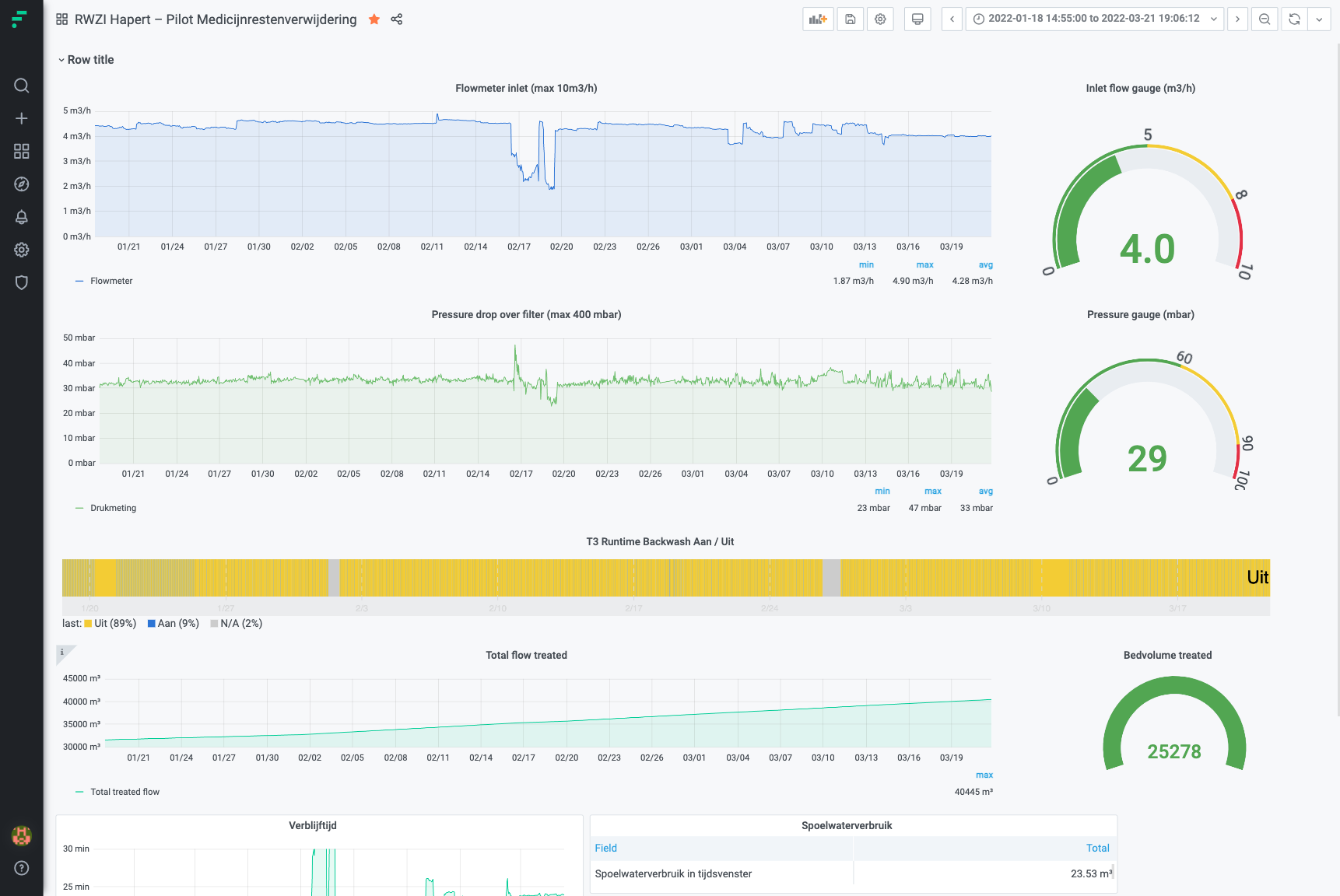Toggle Uit (89%) legend entry
1340x896 pixels.
pyautogui.click(x=110, y=624)
